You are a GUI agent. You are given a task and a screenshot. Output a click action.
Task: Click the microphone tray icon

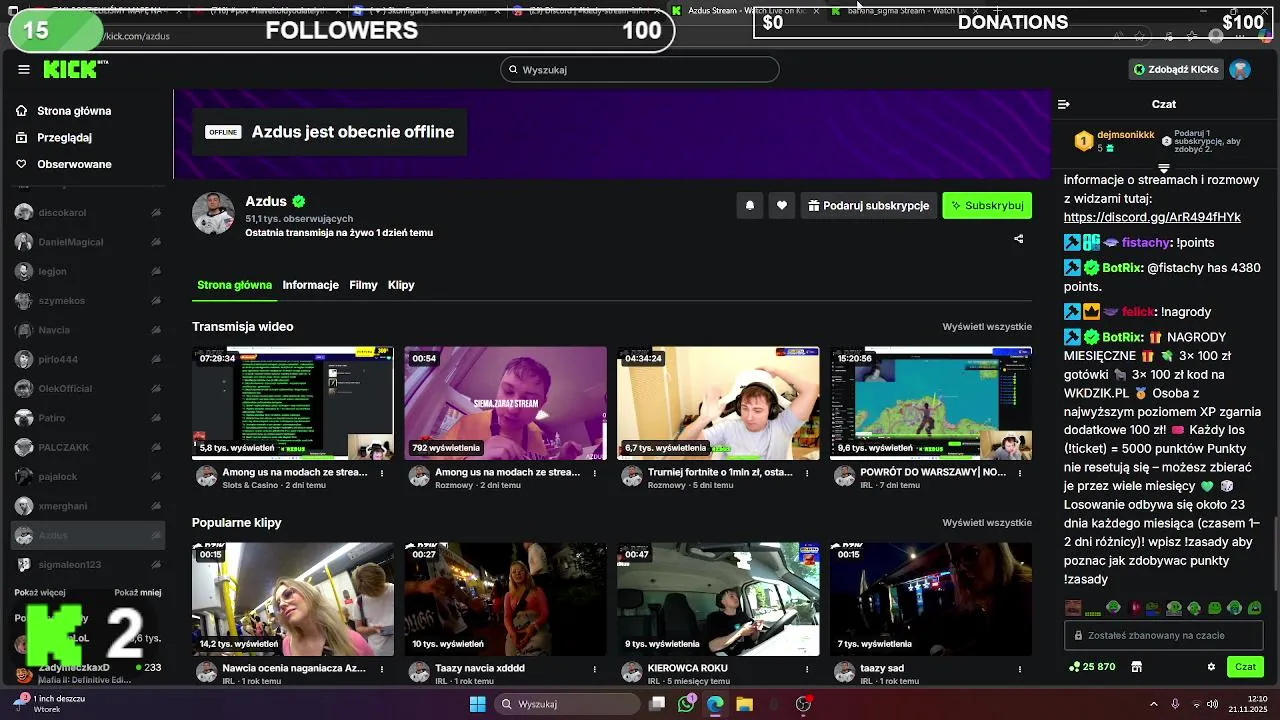tap(1175, 704)
